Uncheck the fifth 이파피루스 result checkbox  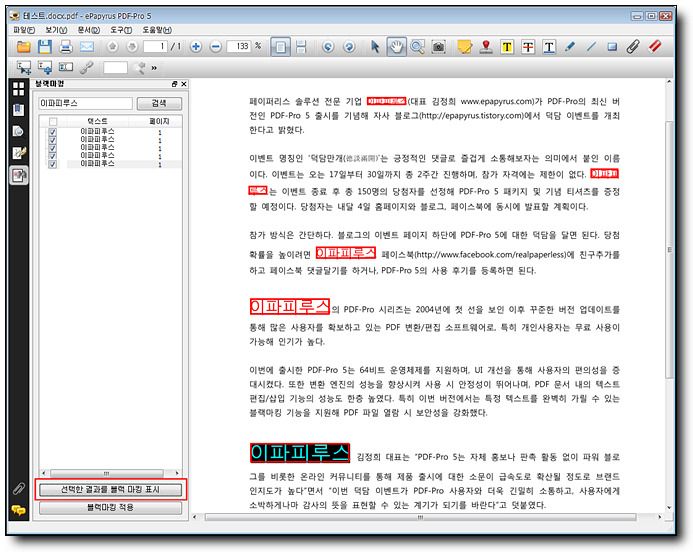[53, 164]
